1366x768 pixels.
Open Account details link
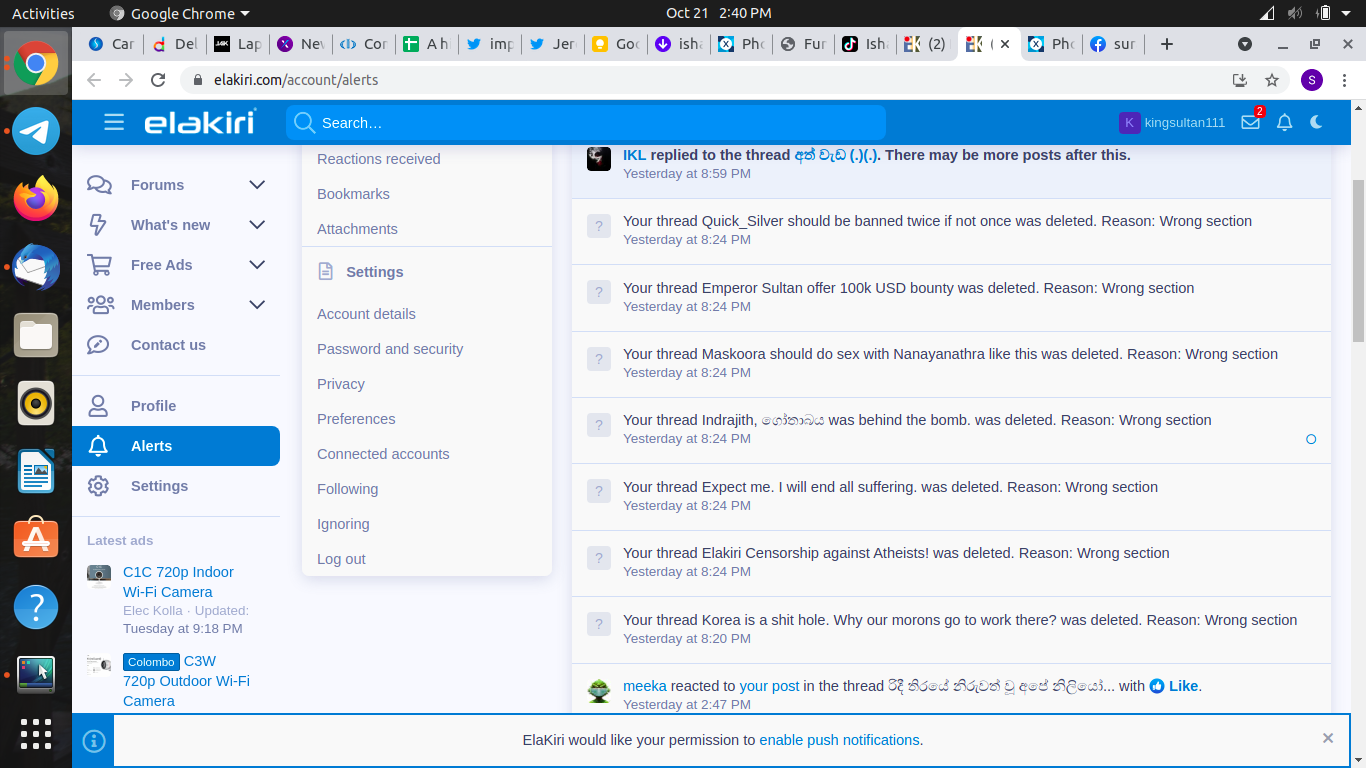366,314
